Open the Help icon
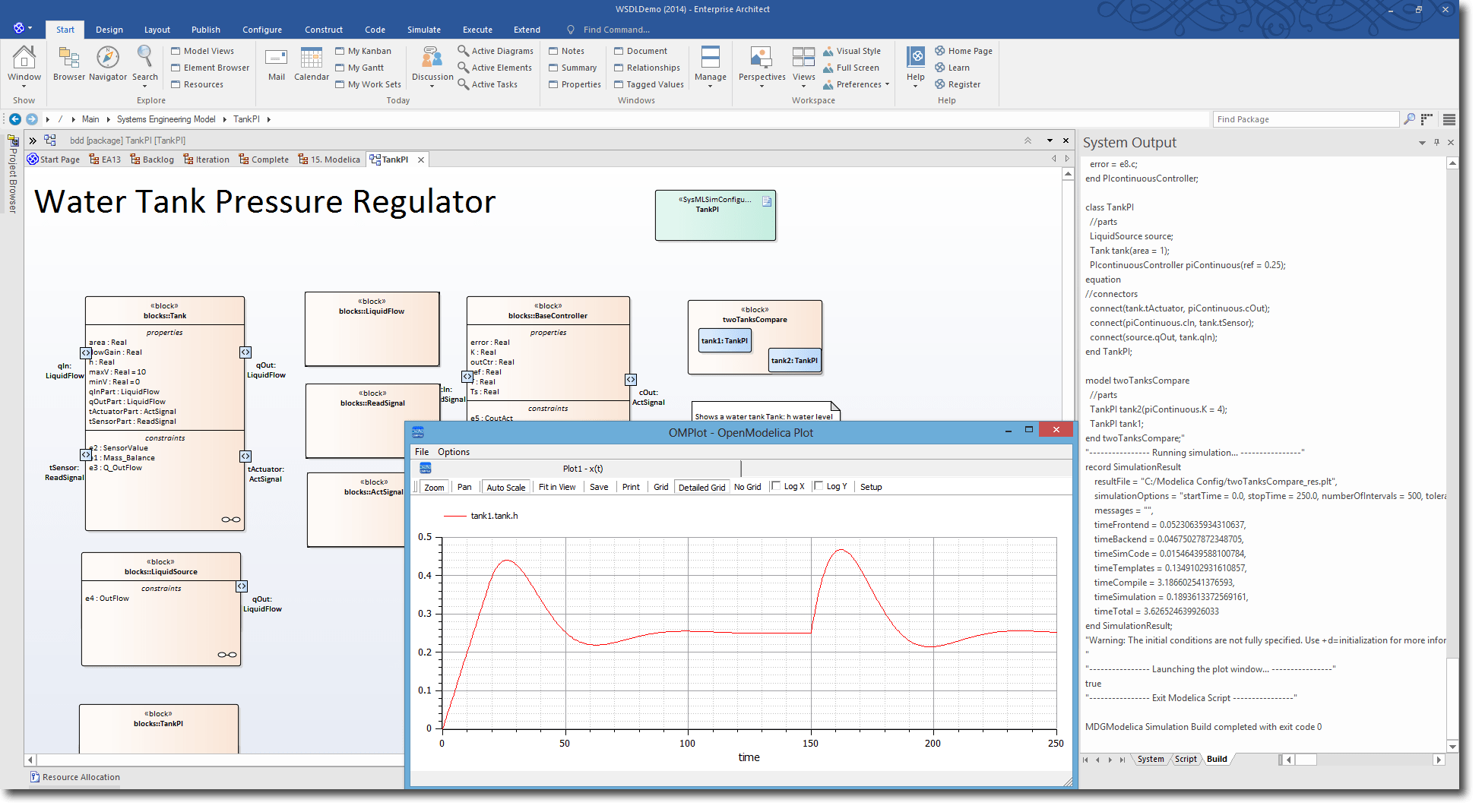The width and height of the screenshot is (1482, 812). [x=916, y=58]
